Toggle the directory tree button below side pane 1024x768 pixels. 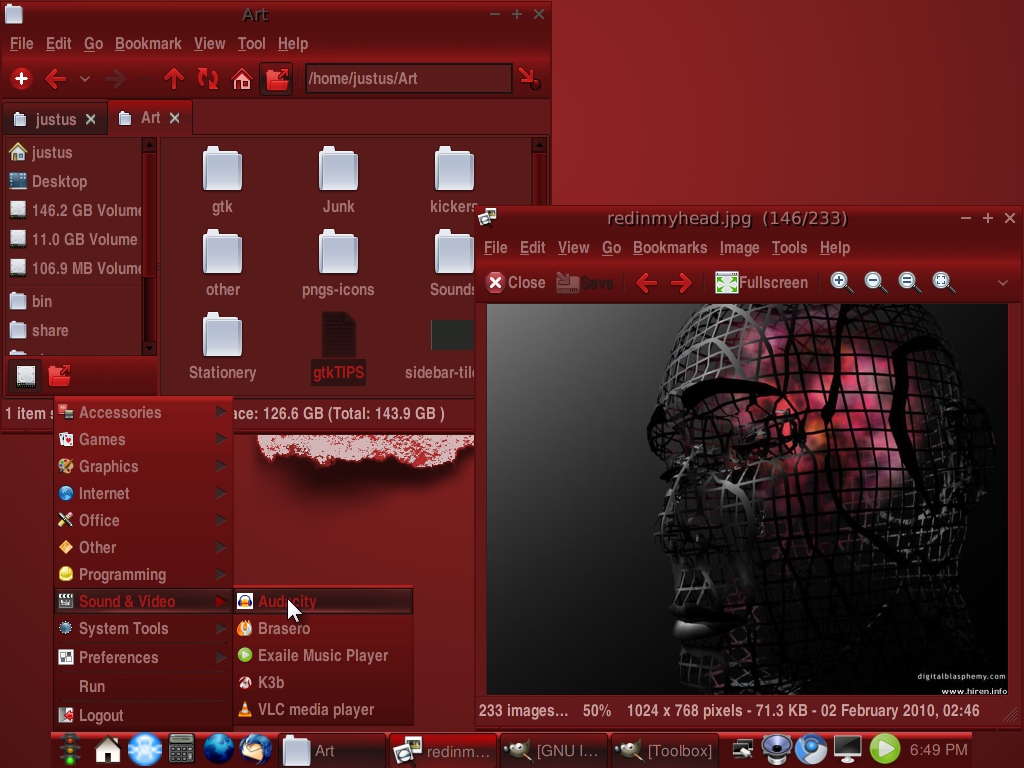click(x=59, y=376)
